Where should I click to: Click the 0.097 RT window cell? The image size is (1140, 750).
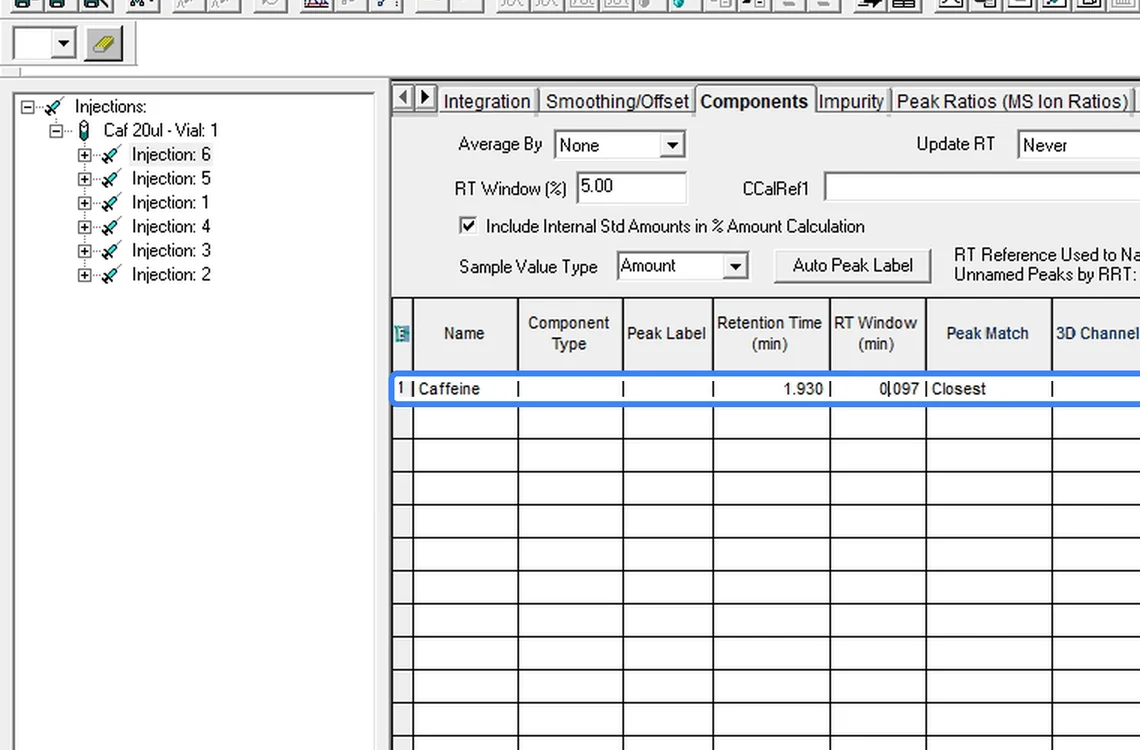(x=877, y=389)
